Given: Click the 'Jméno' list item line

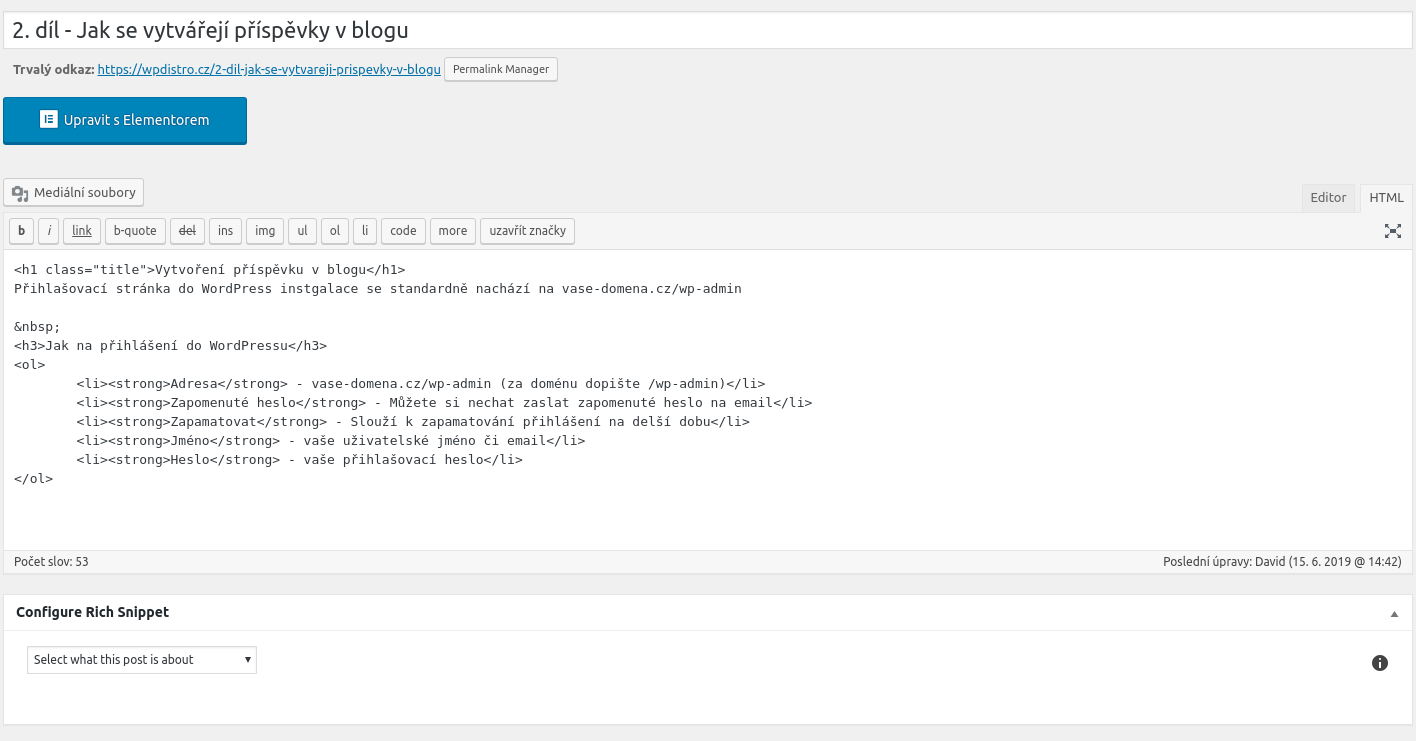Looking at the screenshot, I should coord(331,441).
